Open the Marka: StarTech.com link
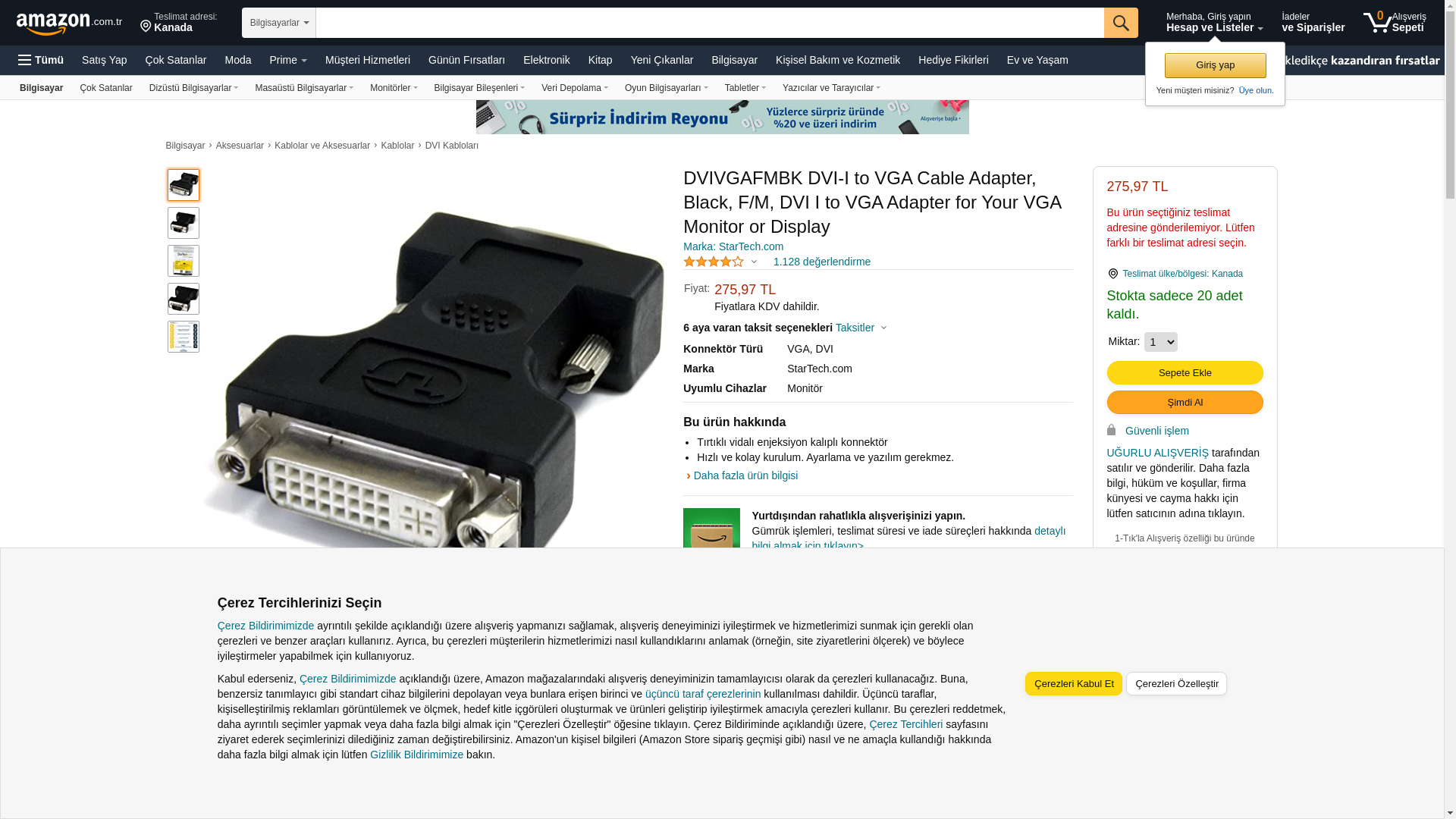 pyautogui.click(x=733, y=246)
